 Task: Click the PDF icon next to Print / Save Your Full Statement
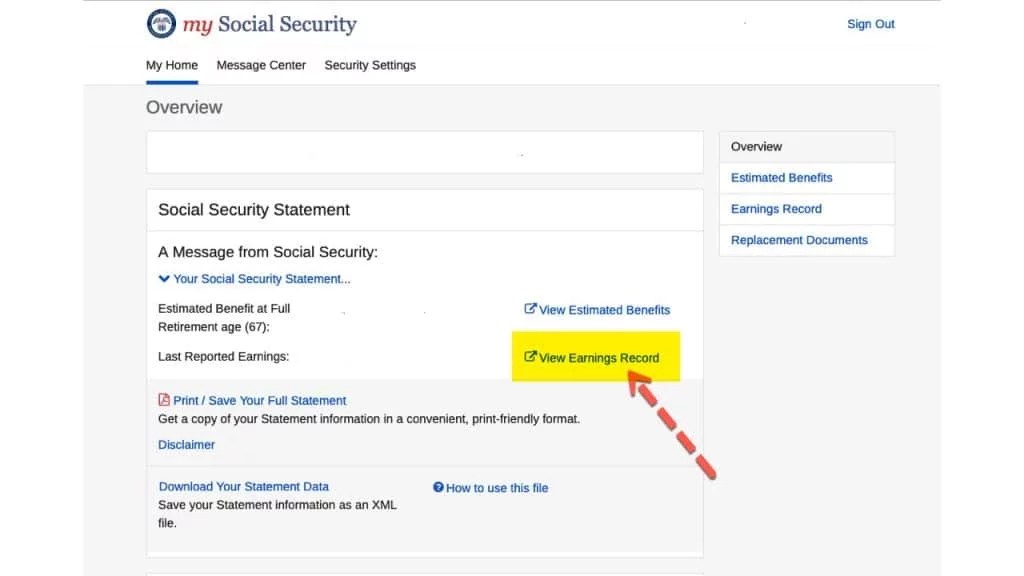point(163,399)
